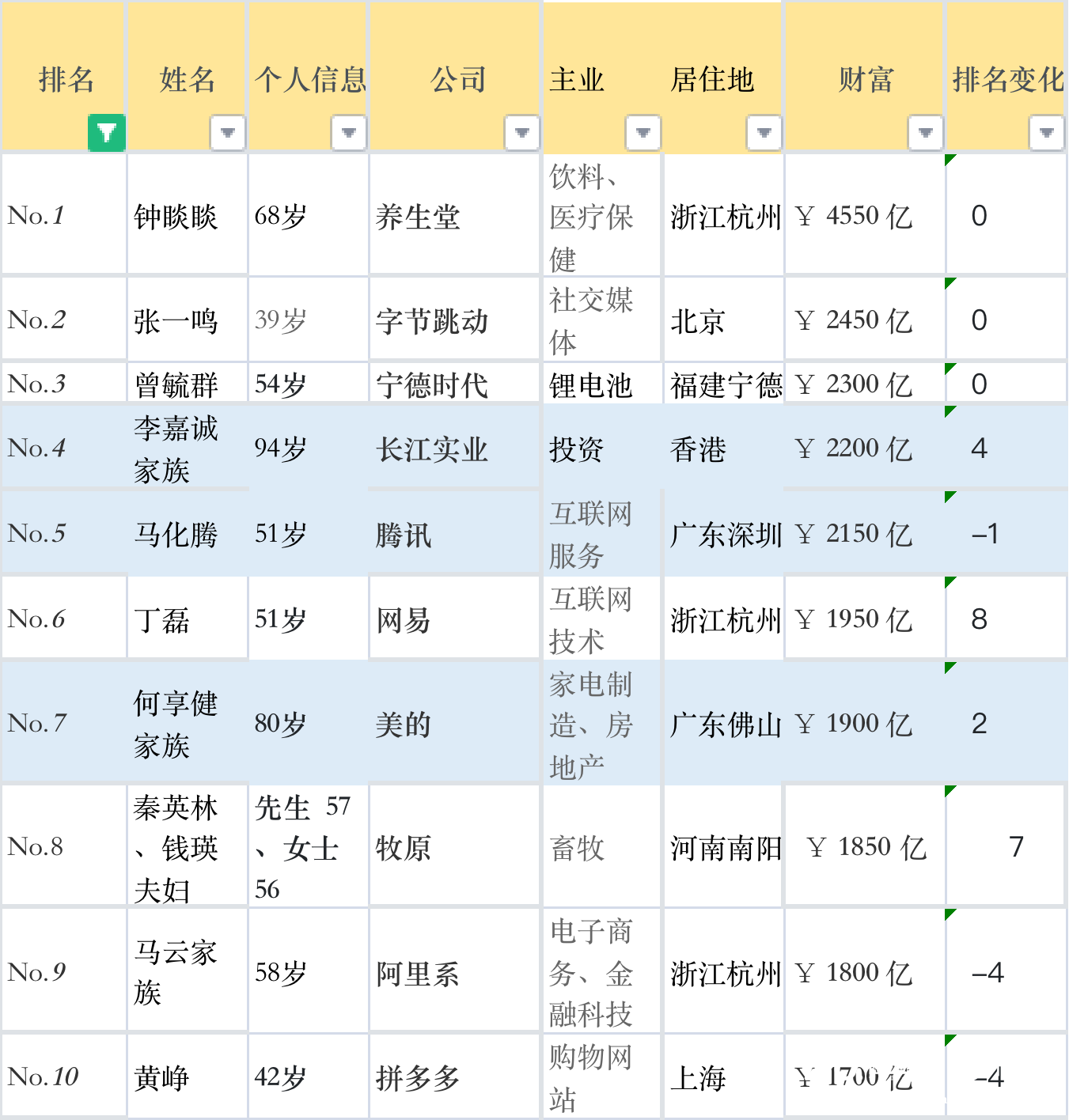The height and width of the screenshot is (1120, 1069).
Task: Select the No.1 rank cell
Action: 63,215
